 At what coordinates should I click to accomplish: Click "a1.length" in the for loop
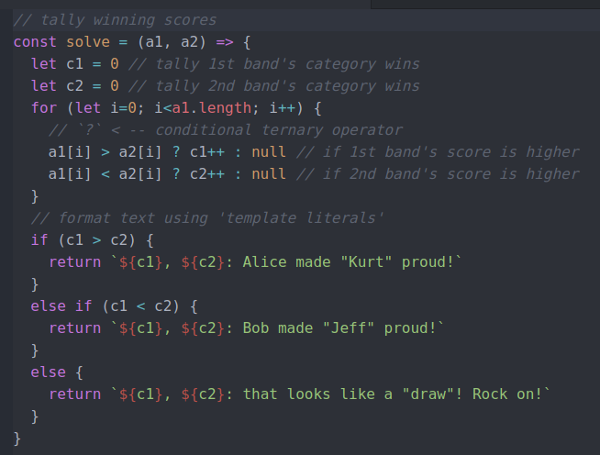[212, 108]
